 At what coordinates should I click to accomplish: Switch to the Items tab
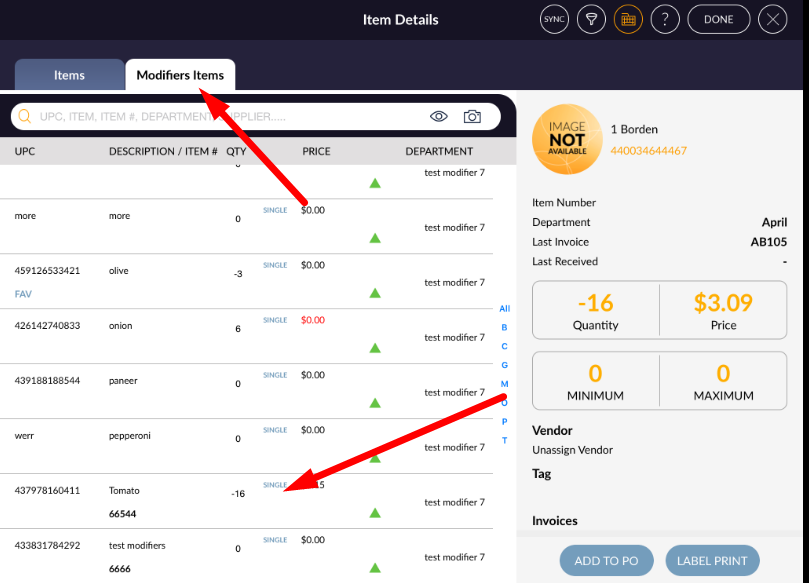69,75
